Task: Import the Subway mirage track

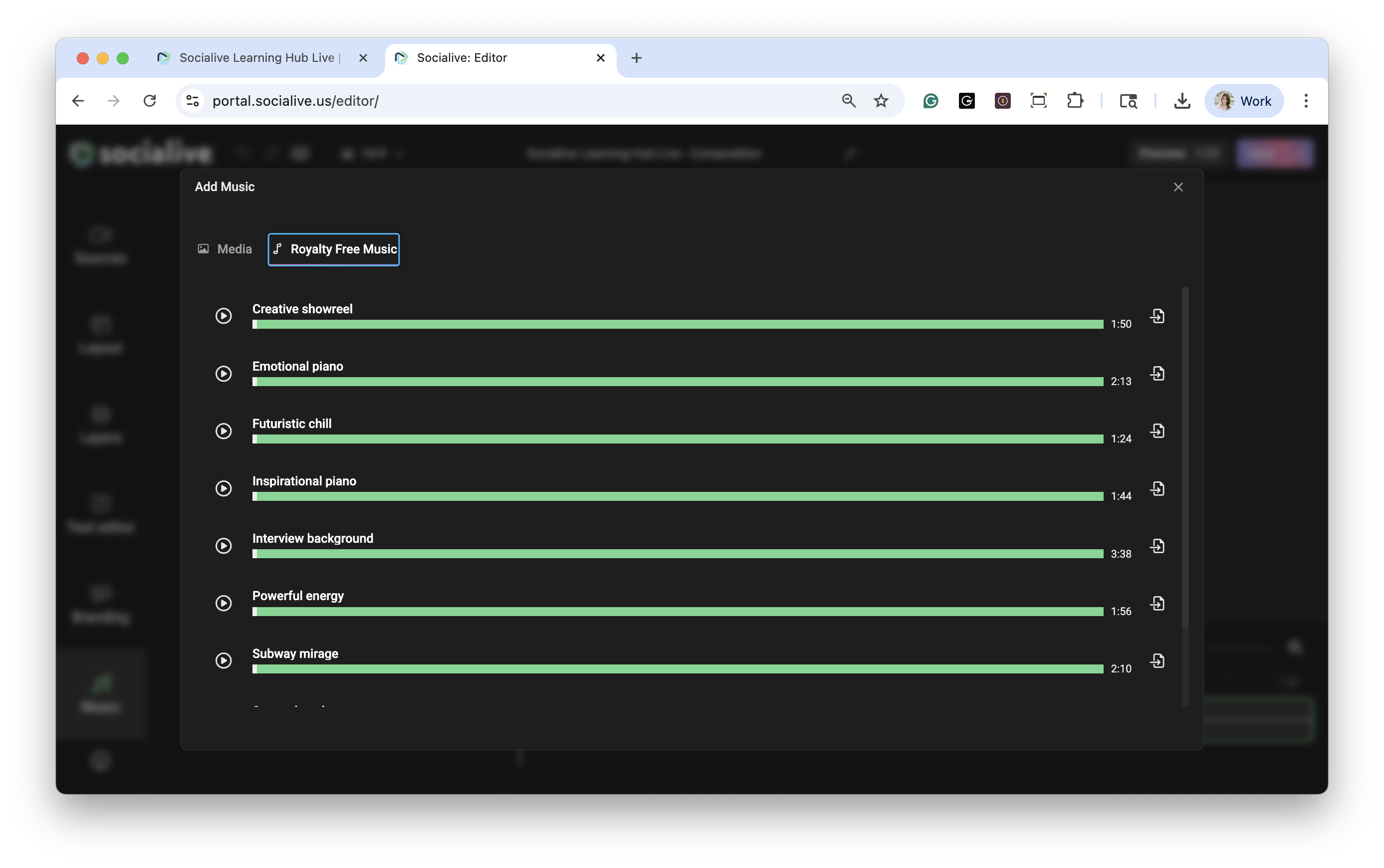Action: [x=1157, y=661]
